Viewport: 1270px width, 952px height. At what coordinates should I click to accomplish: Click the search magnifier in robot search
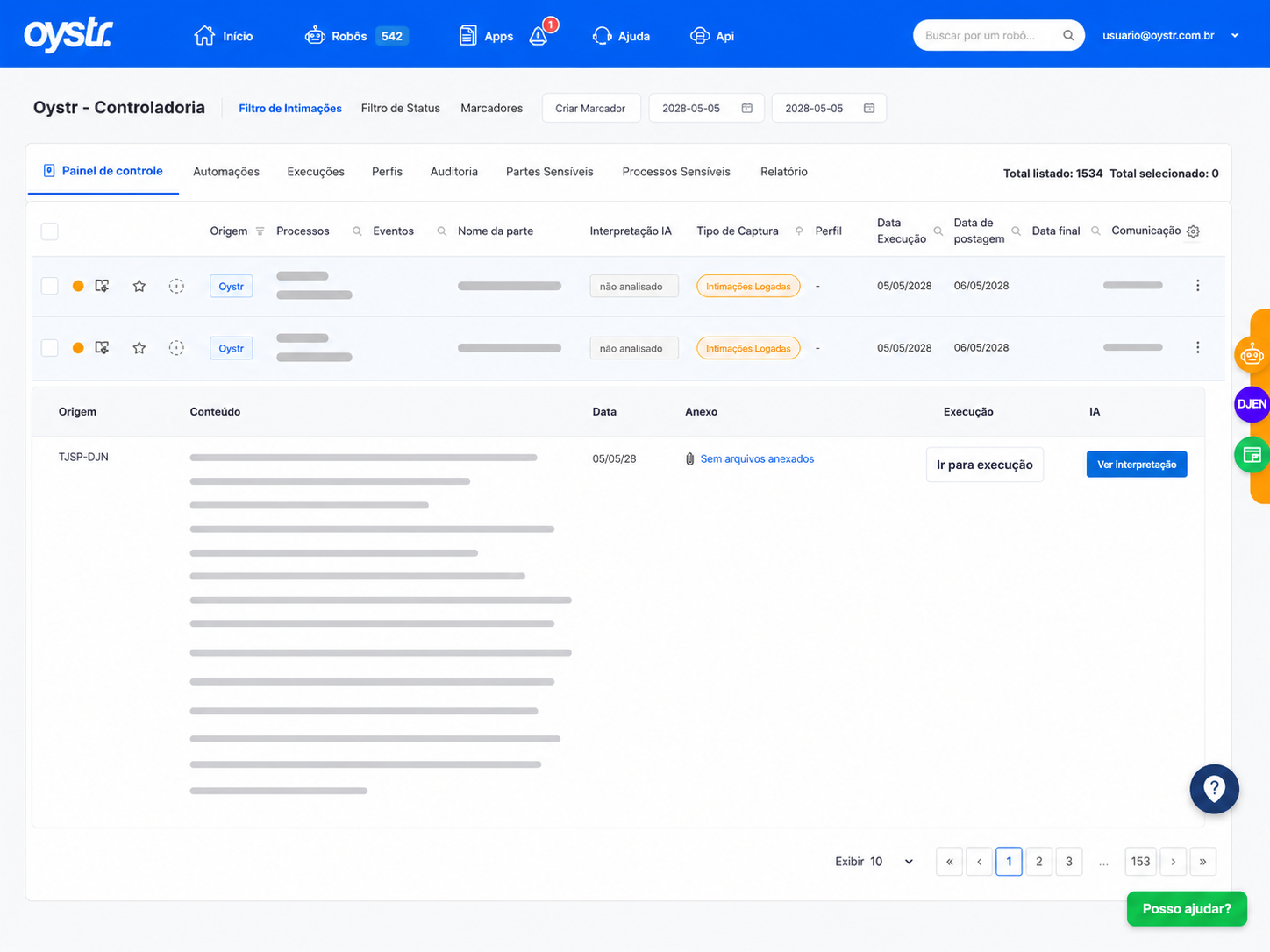coord(1068,36)
